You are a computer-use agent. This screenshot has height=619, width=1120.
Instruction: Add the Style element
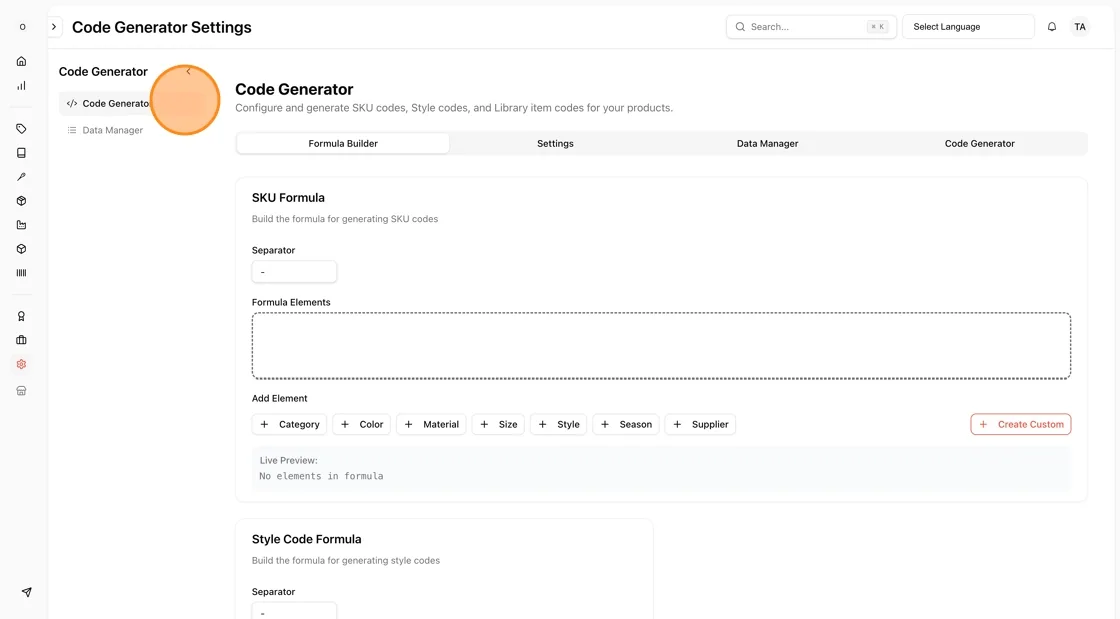(x=559, y=424)
